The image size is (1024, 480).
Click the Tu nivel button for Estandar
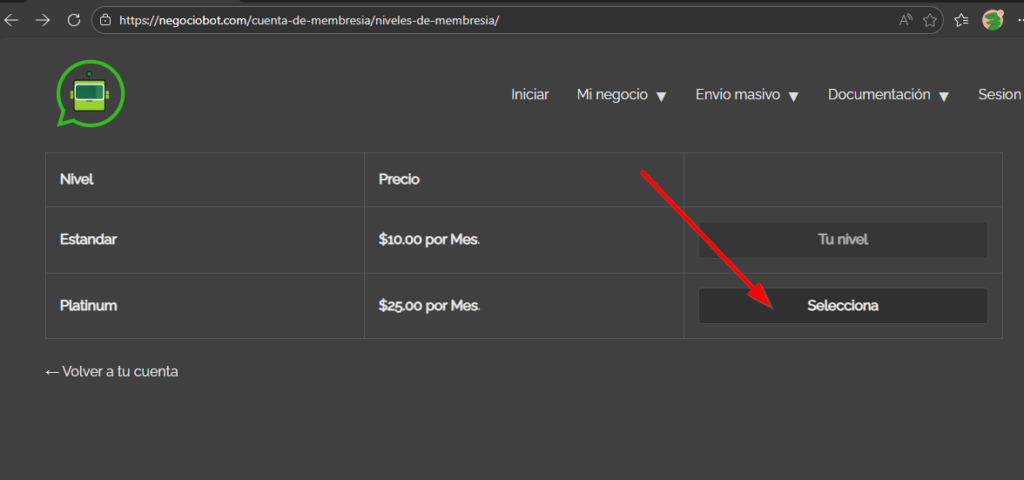[x=842, y=240]
